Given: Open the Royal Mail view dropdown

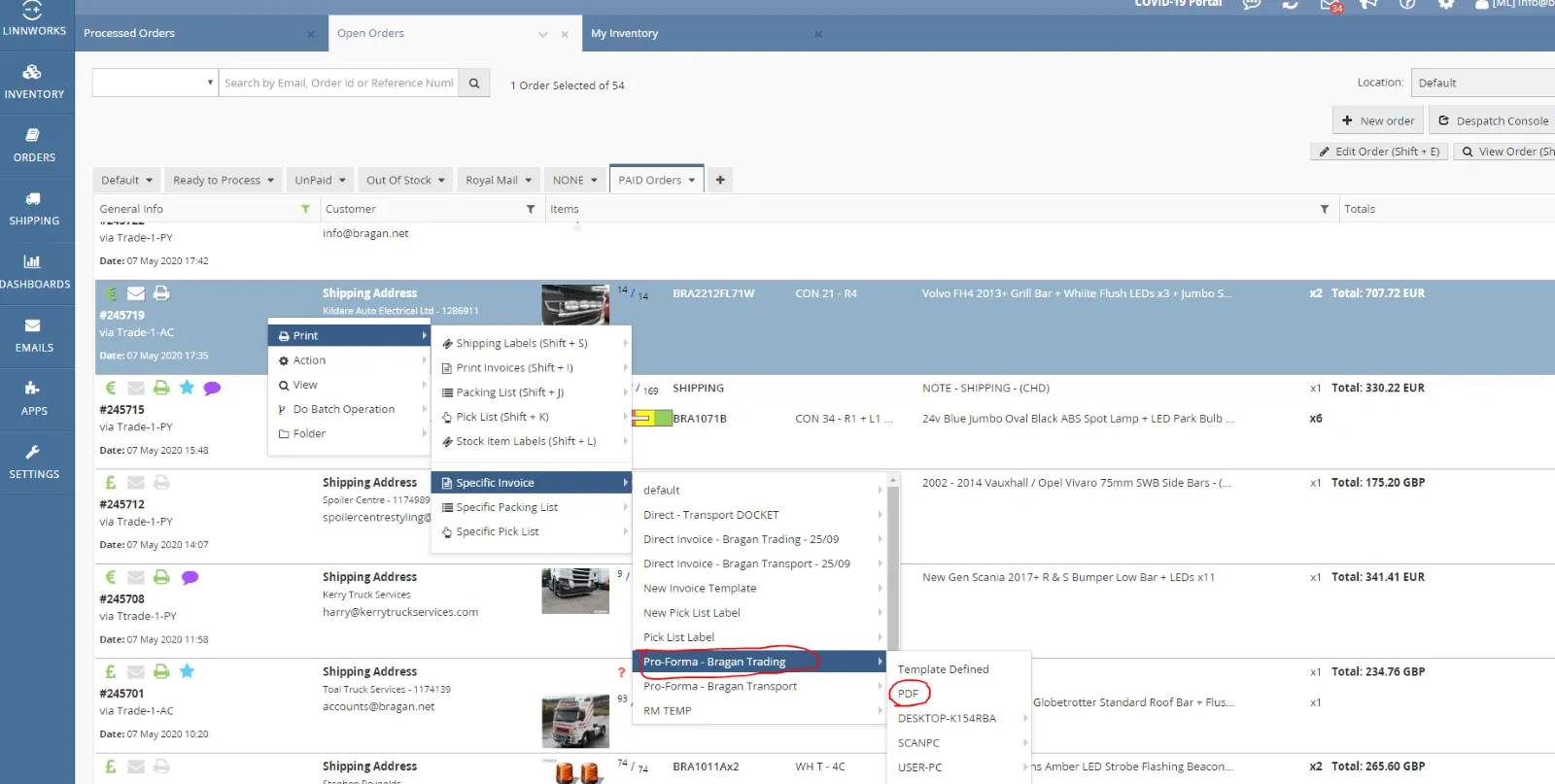Looking at the screenshot, I should [x=499, y=180].
